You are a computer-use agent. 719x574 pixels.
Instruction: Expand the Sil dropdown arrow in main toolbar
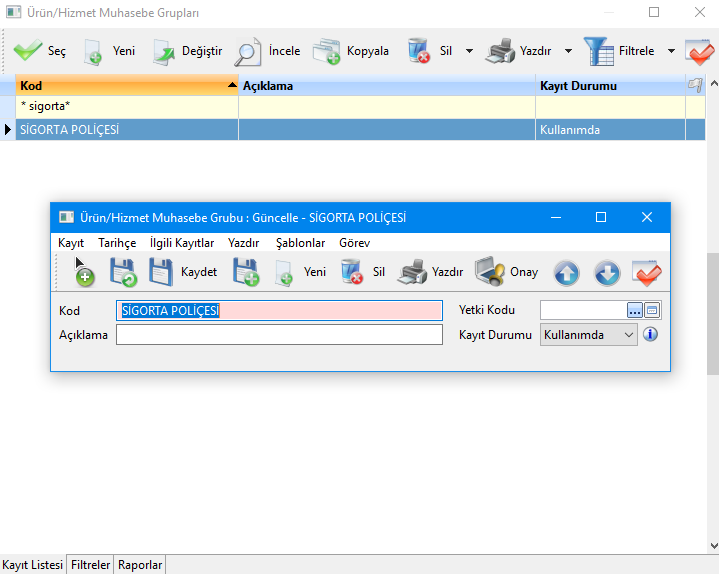pos(469,51)
